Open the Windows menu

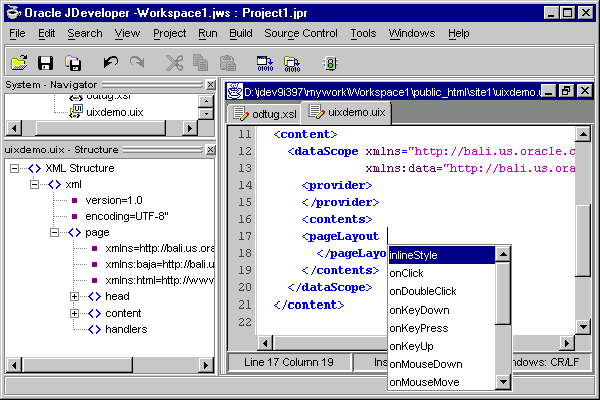point(412,33)
